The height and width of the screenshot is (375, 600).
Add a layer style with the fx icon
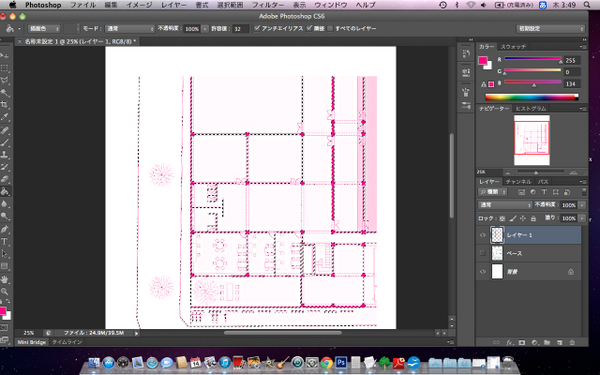pyautogui.click(x=509, y=342)
